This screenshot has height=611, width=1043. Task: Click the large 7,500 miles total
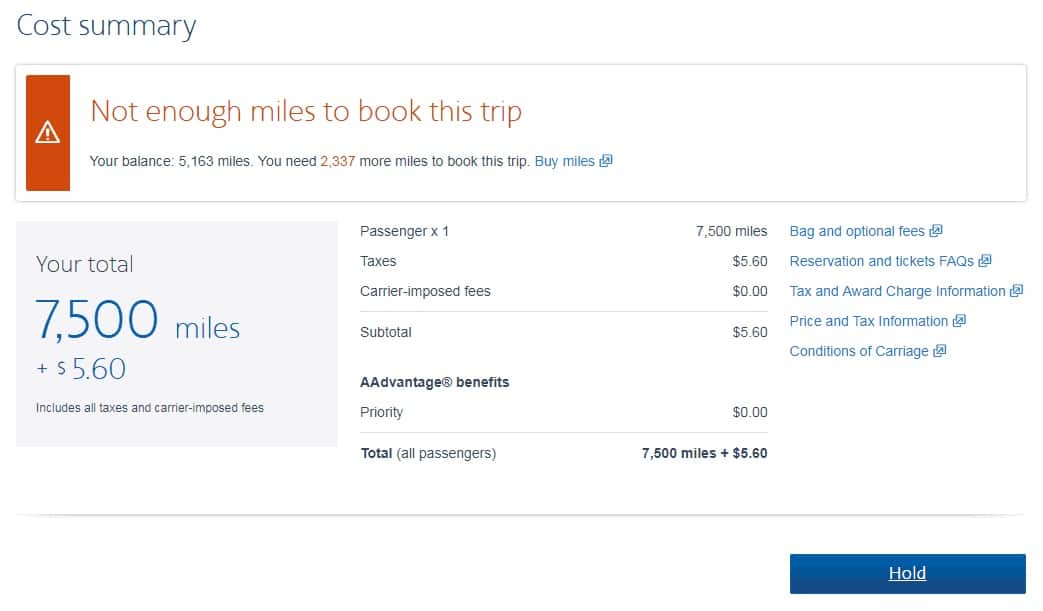[138, 320]
